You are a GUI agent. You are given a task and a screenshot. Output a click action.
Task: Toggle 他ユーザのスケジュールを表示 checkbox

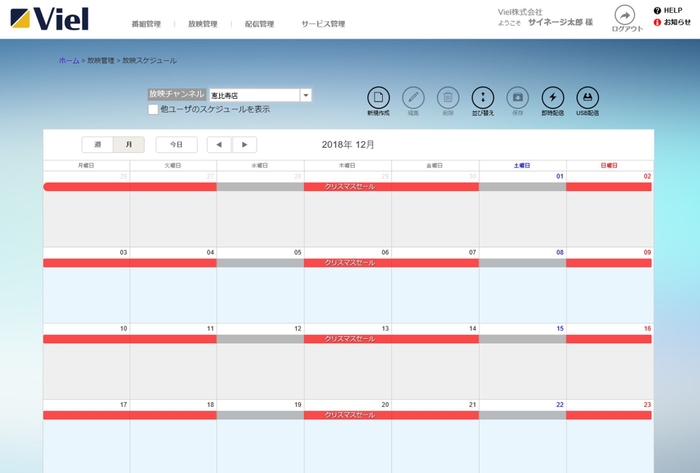tap(153, 109)
